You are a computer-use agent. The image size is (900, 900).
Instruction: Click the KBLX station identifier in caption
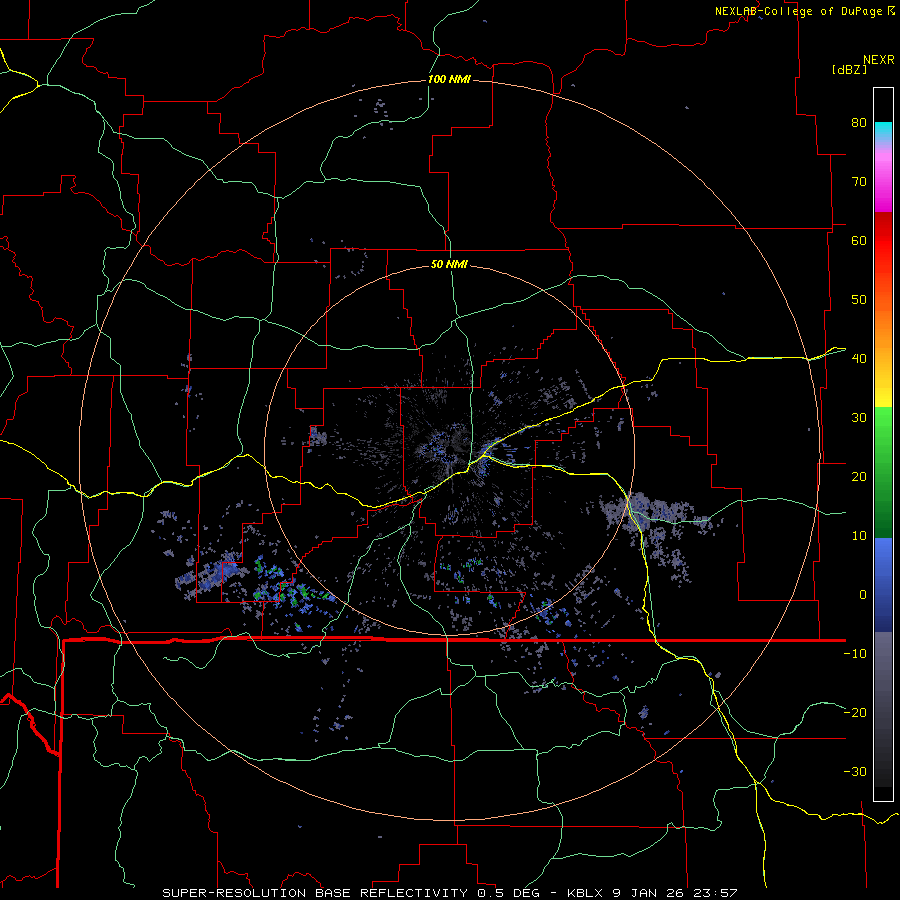tap(587, 893)
